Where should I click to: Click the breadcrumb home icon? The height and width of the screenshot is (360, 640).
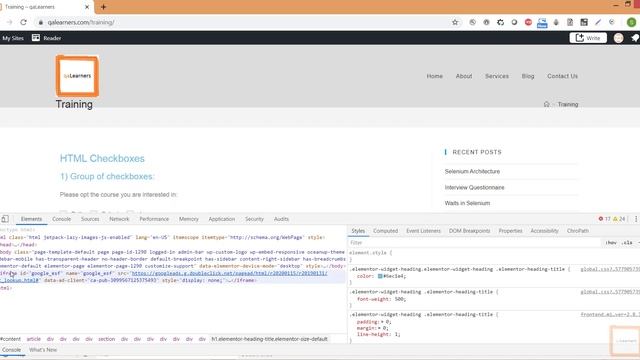tap(547, 104)
